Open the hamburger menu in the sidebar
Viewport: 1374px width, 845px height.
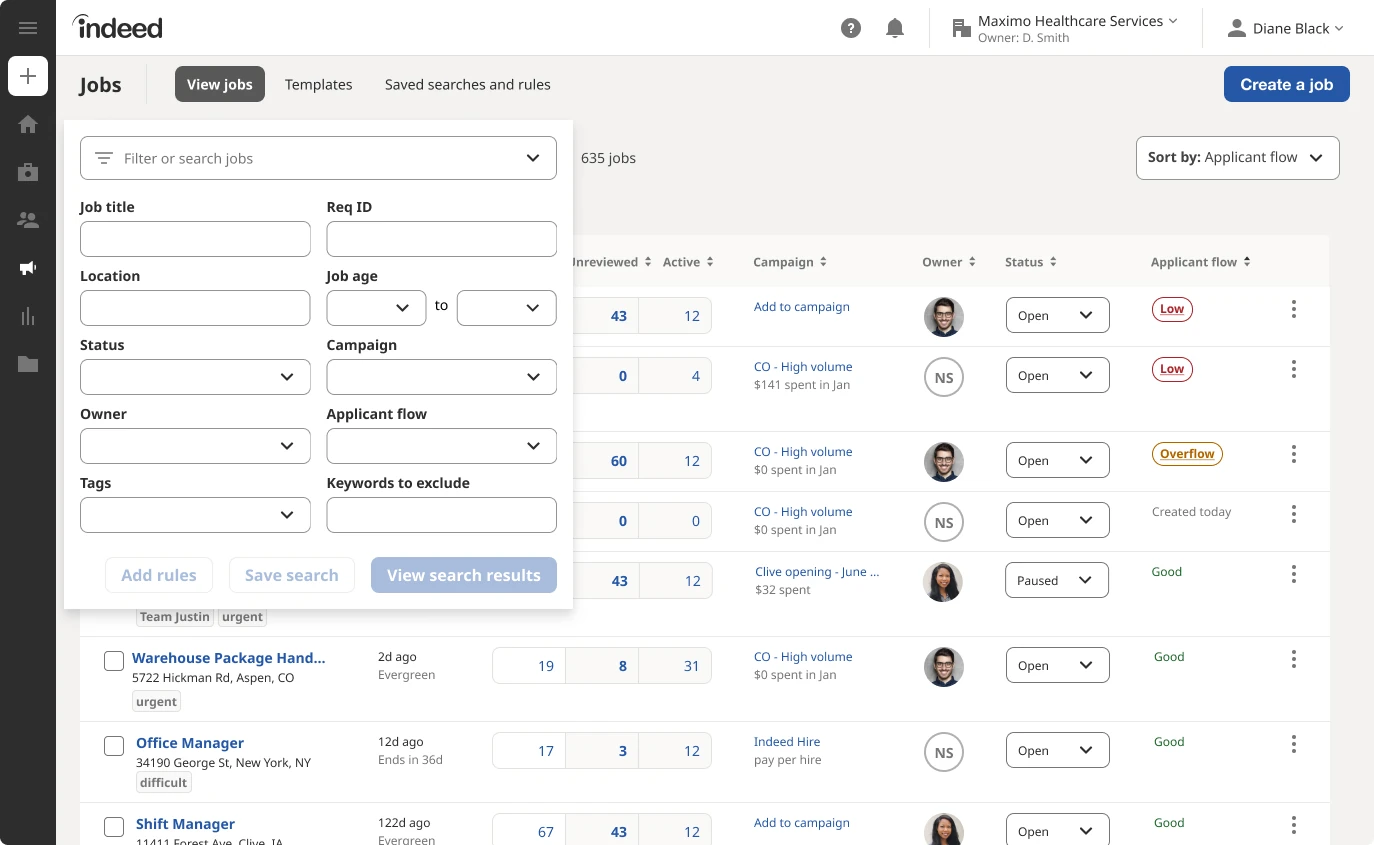point(28,28)
